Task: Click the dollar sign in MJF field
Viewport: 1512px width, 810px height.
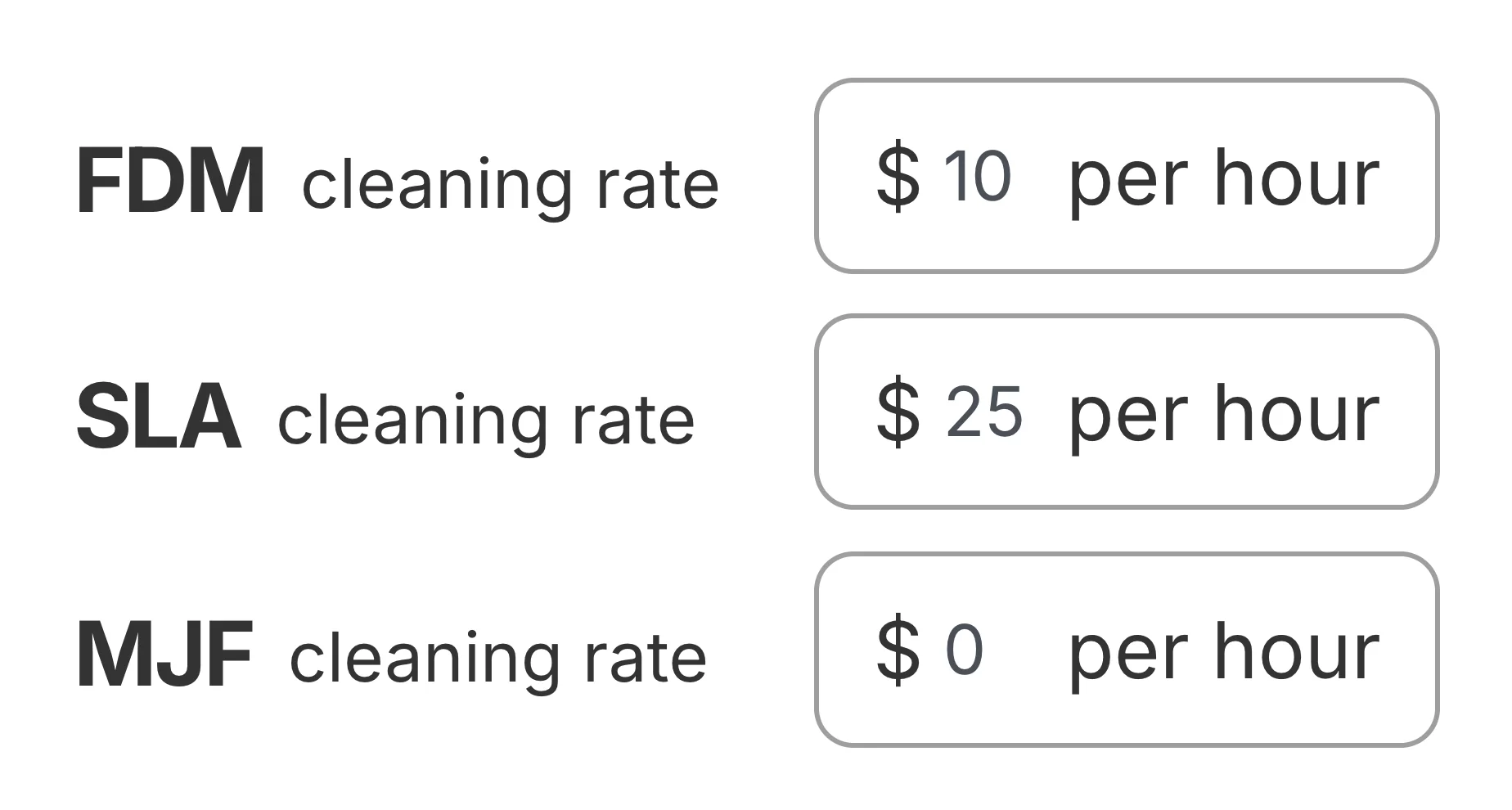Action: click(898, 650)
